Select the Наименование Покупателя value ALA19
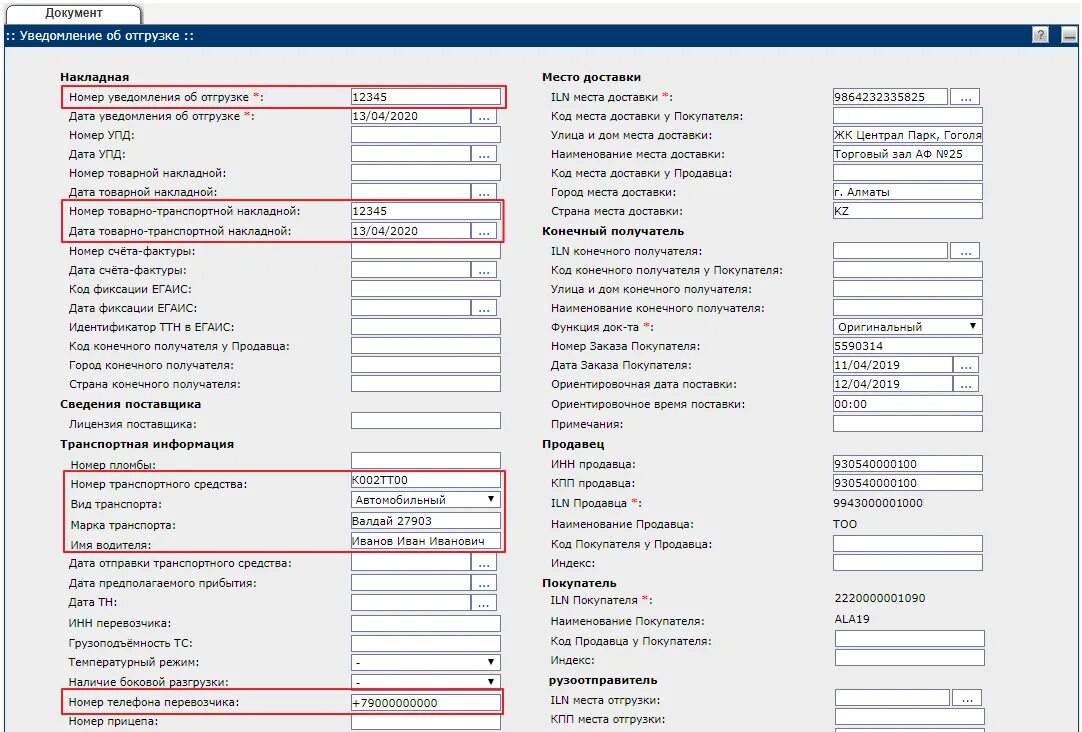The height and width of the screenshot is (732, 1082). tap(852, 619)
